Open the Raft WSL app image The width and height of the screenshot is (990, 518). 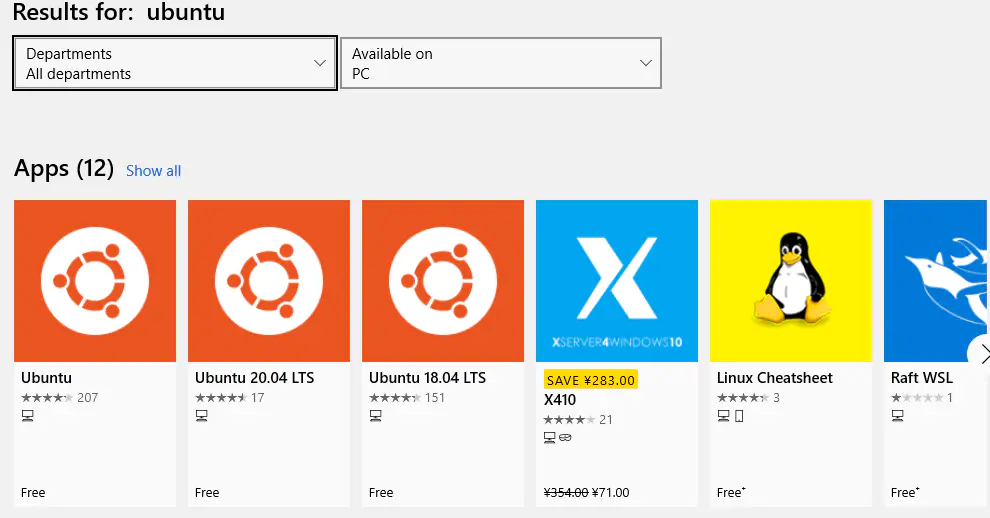click(x=937, y=281)
